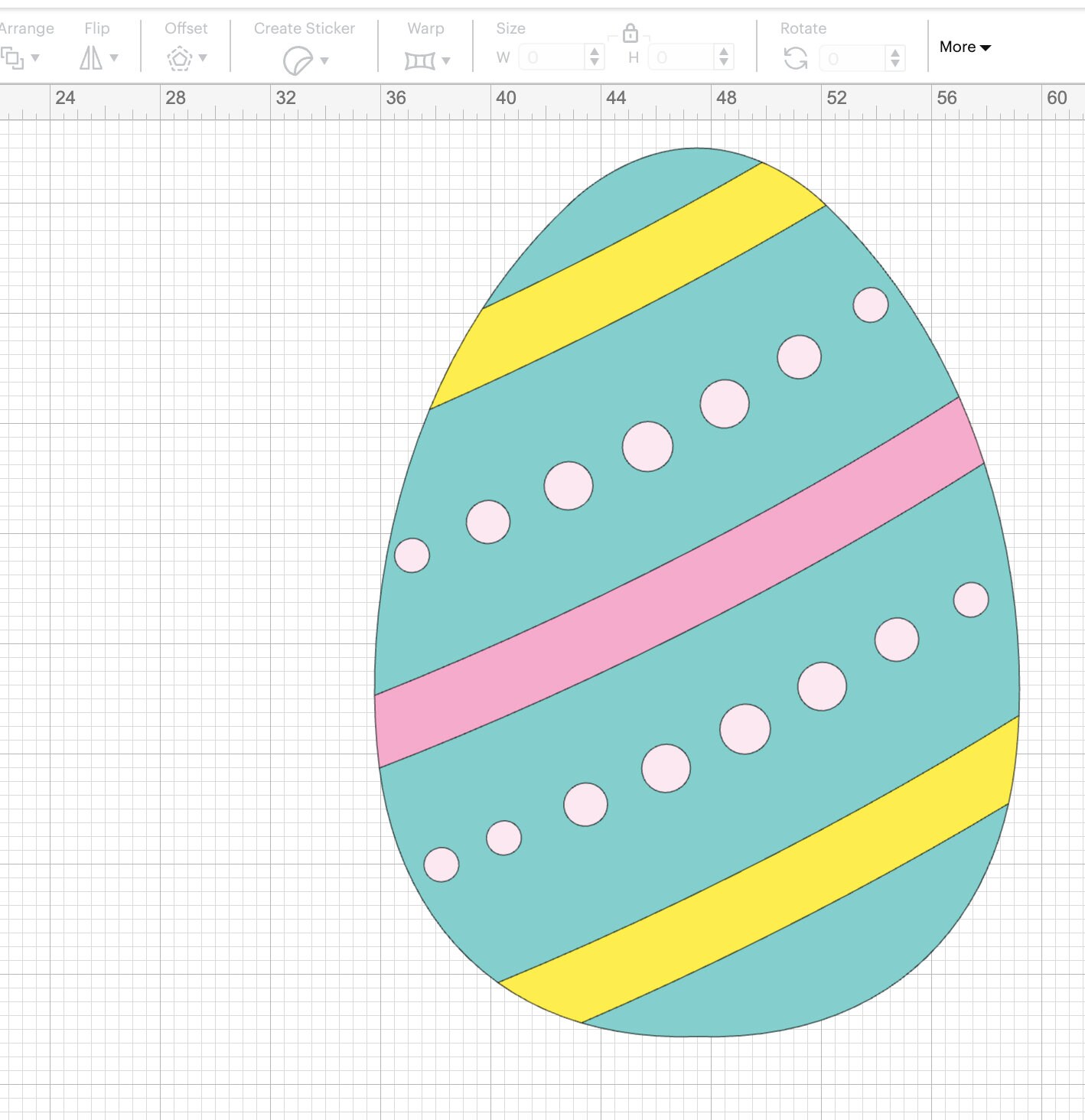Screen dimensions: 1085x1120
Task: Open the More dropdown menu
Action: (965, 47)
